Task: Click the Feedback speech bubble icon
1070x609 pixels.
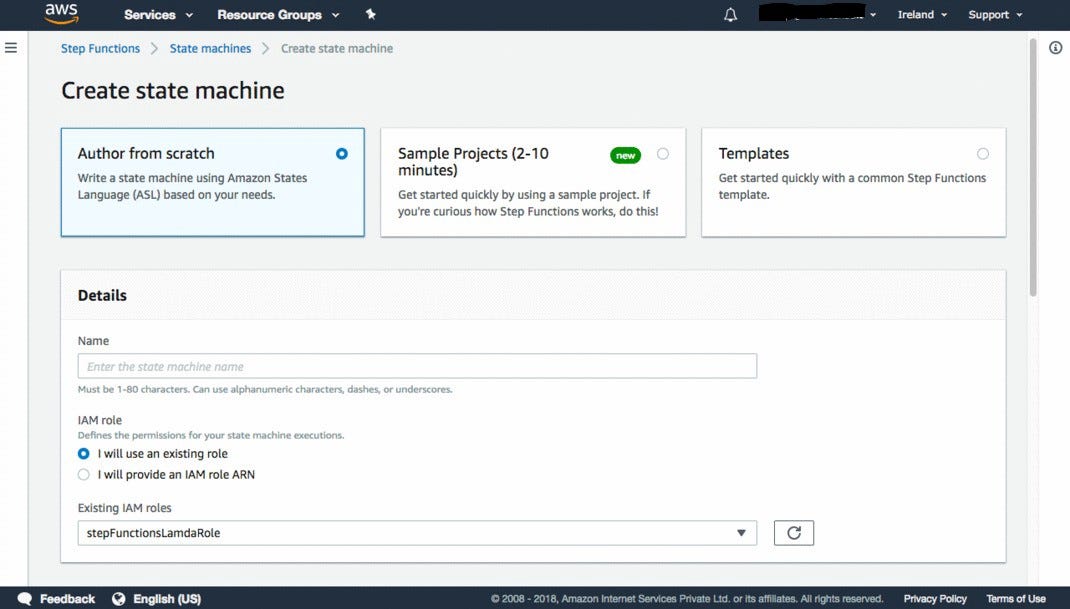Action: [25, 599]
